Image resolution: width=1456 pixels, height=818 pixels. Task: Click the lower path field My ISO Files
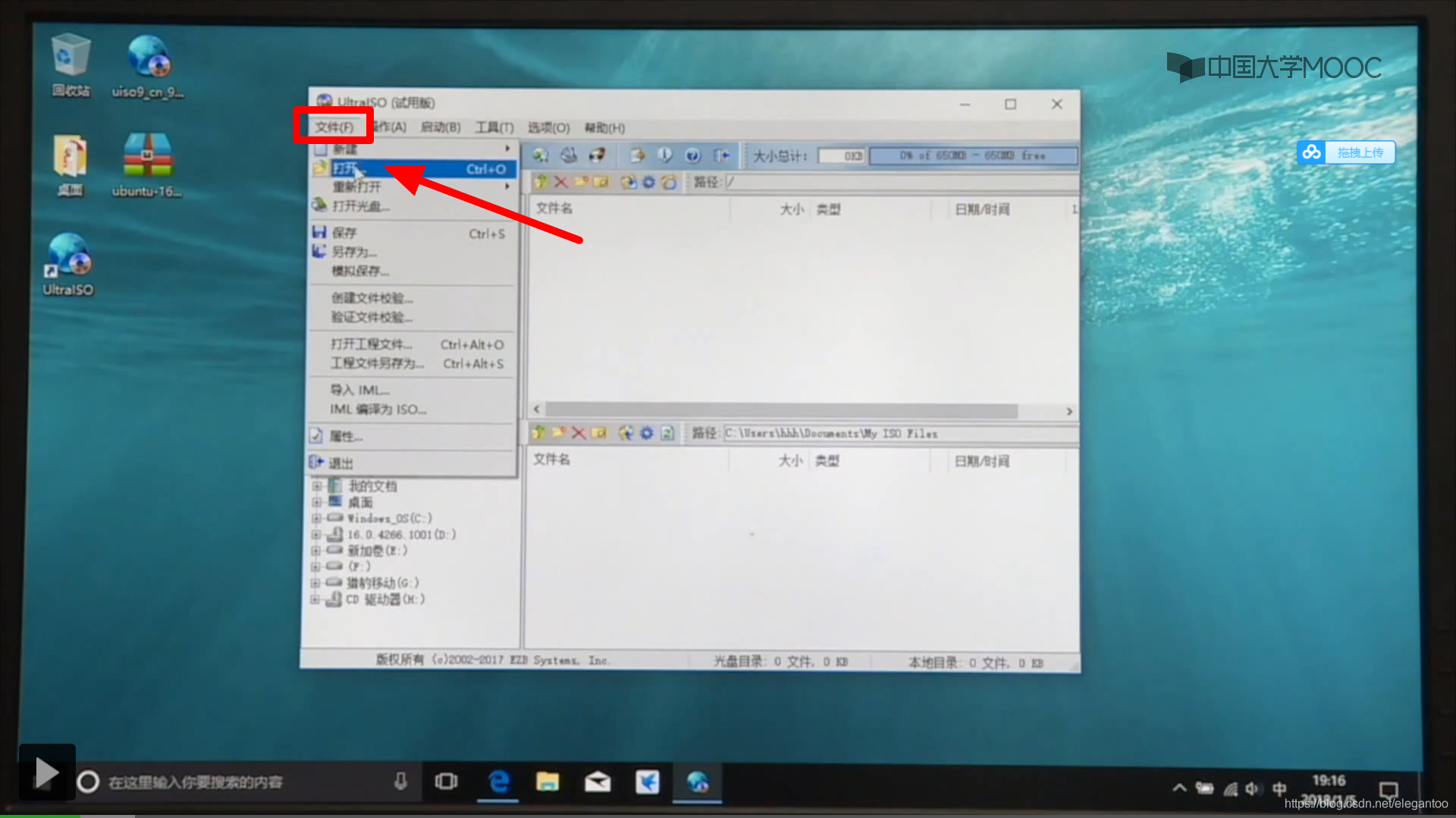point(900,434)
